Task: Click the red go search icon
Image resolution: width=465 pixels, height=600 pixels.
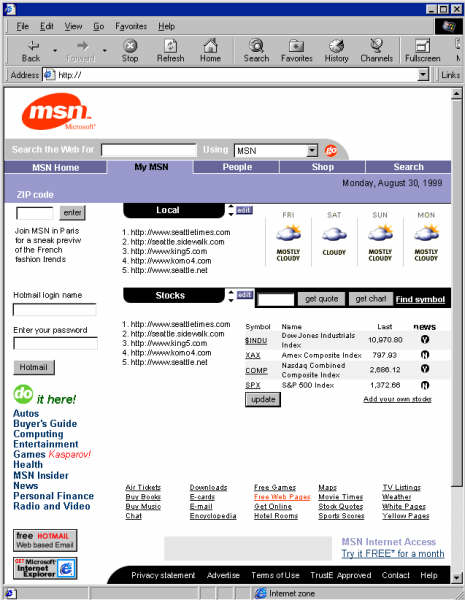Action: (331, 150)
